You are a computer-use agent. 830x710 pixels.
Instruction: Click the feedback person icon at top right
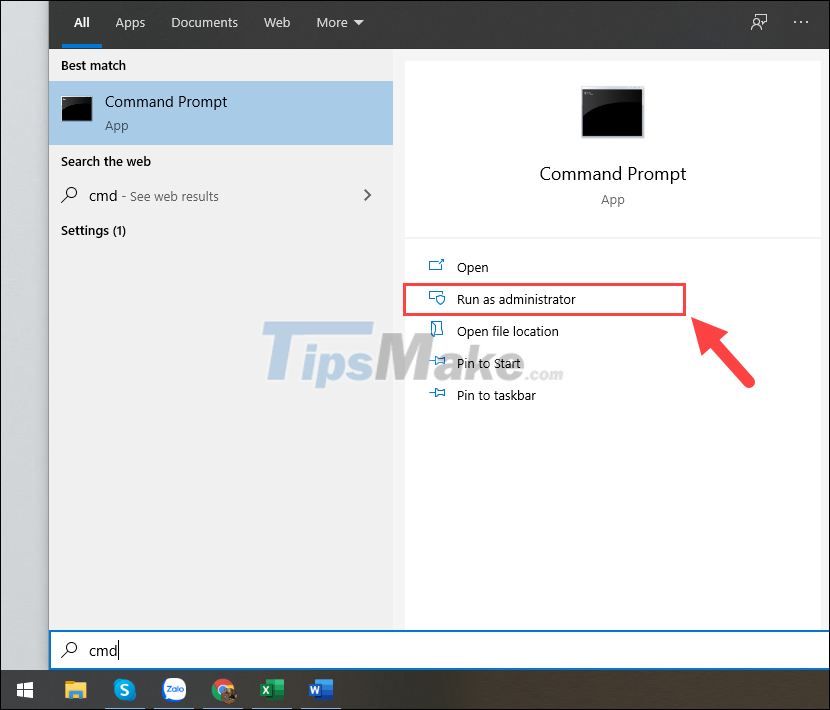759,21
